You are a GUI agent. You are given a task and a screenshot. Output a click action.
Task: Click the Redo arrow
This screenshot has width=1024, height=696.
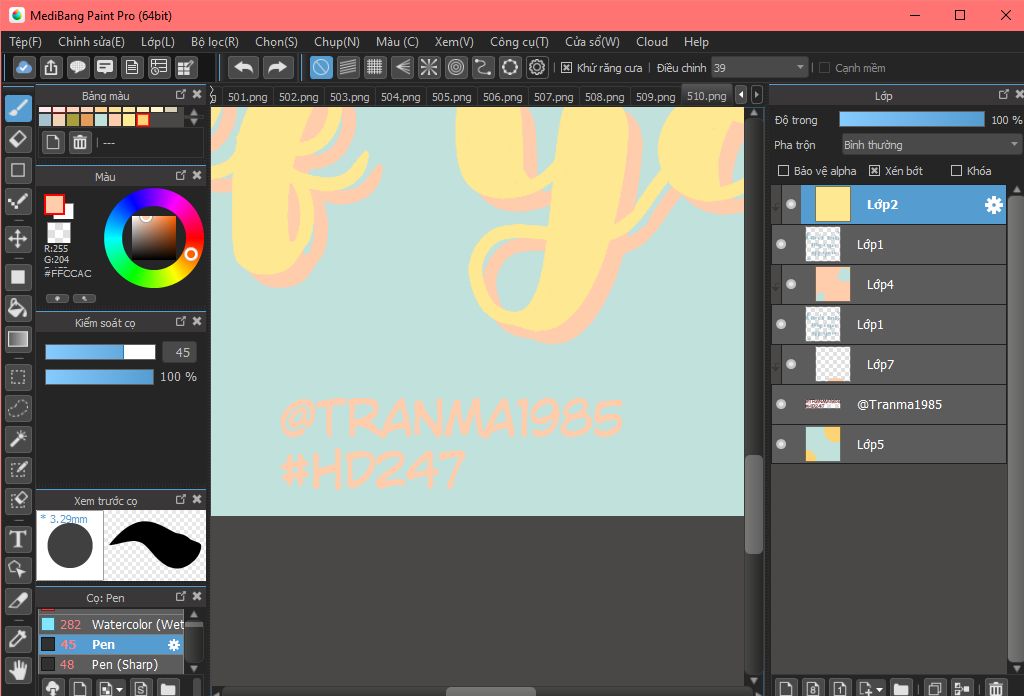tap(278, 67)
